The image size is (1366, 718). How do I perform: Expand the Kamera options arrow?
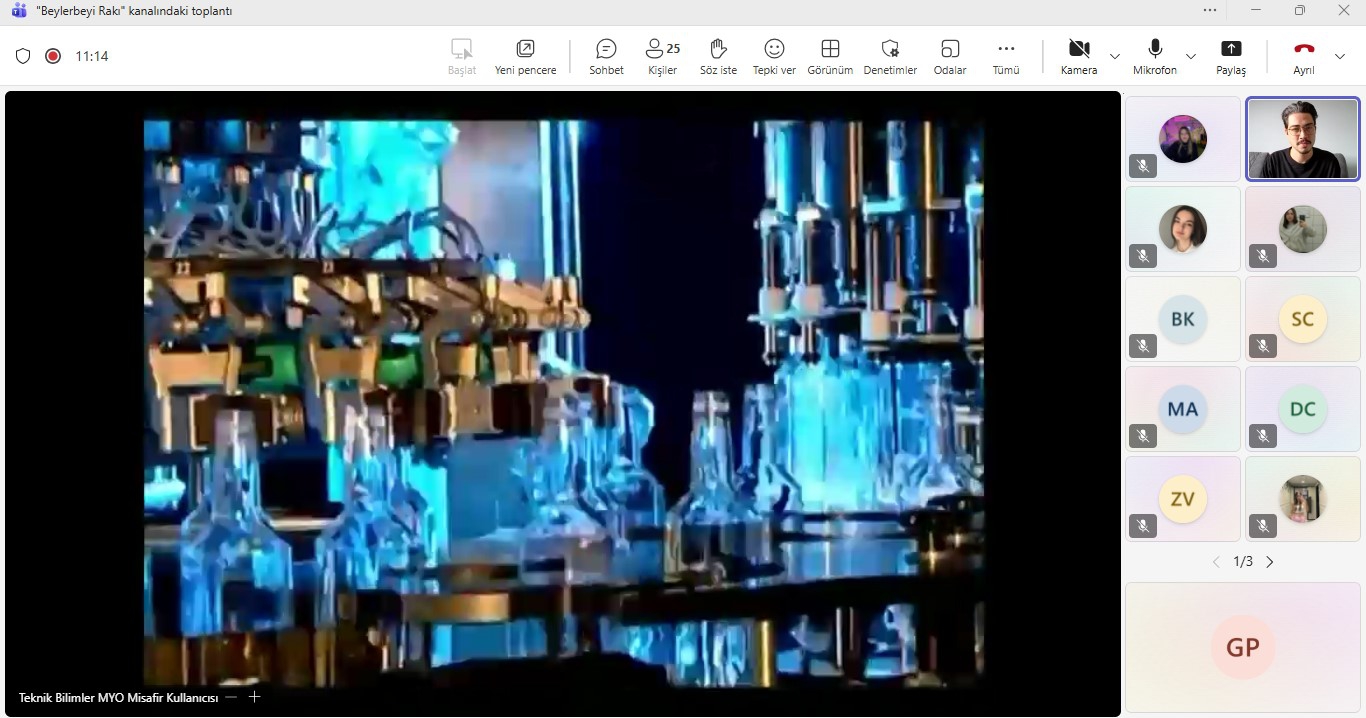(x=1115, y=56)
